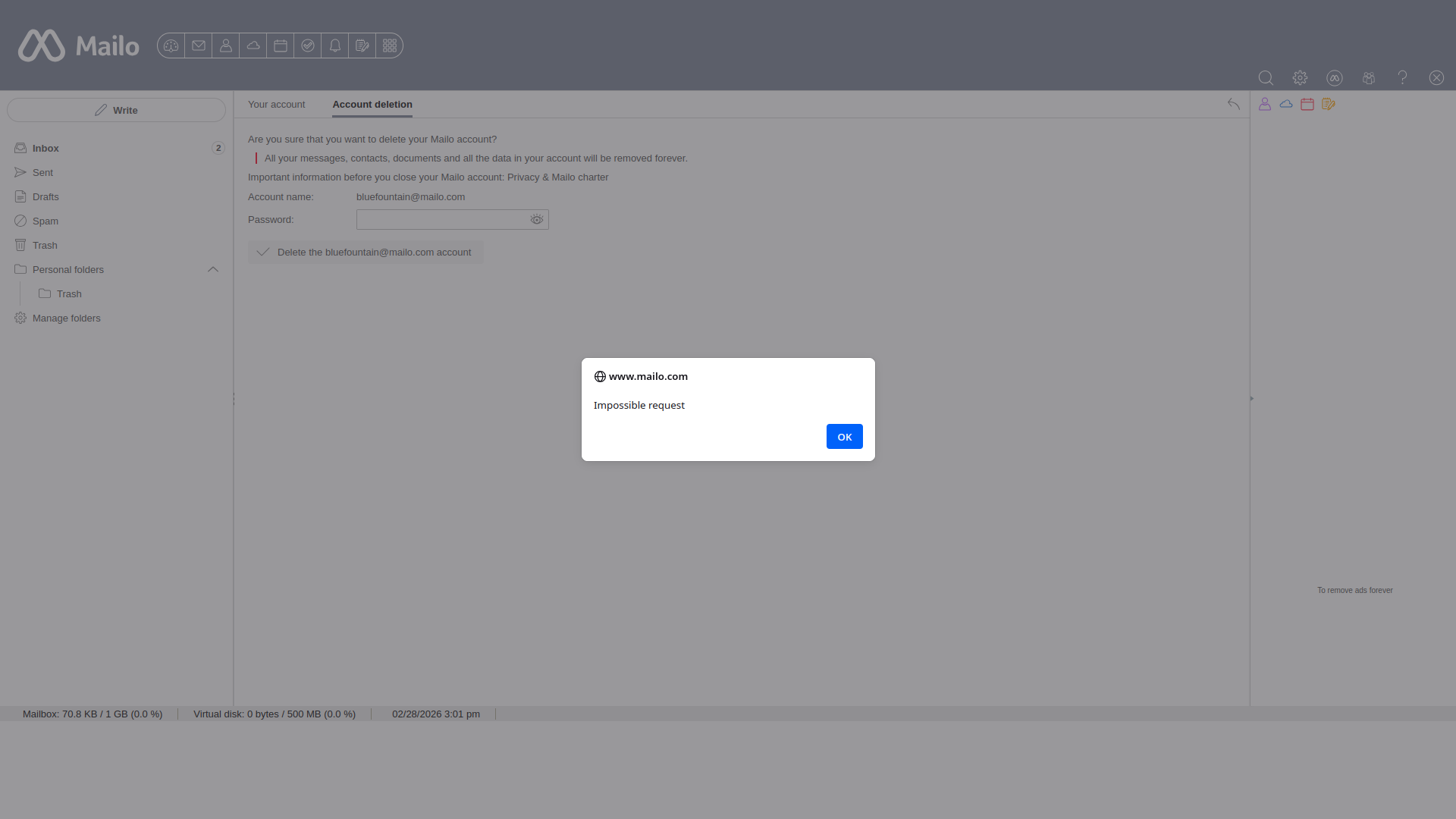
Task: Open the notifications bell icon
Action: pos(335,45)
